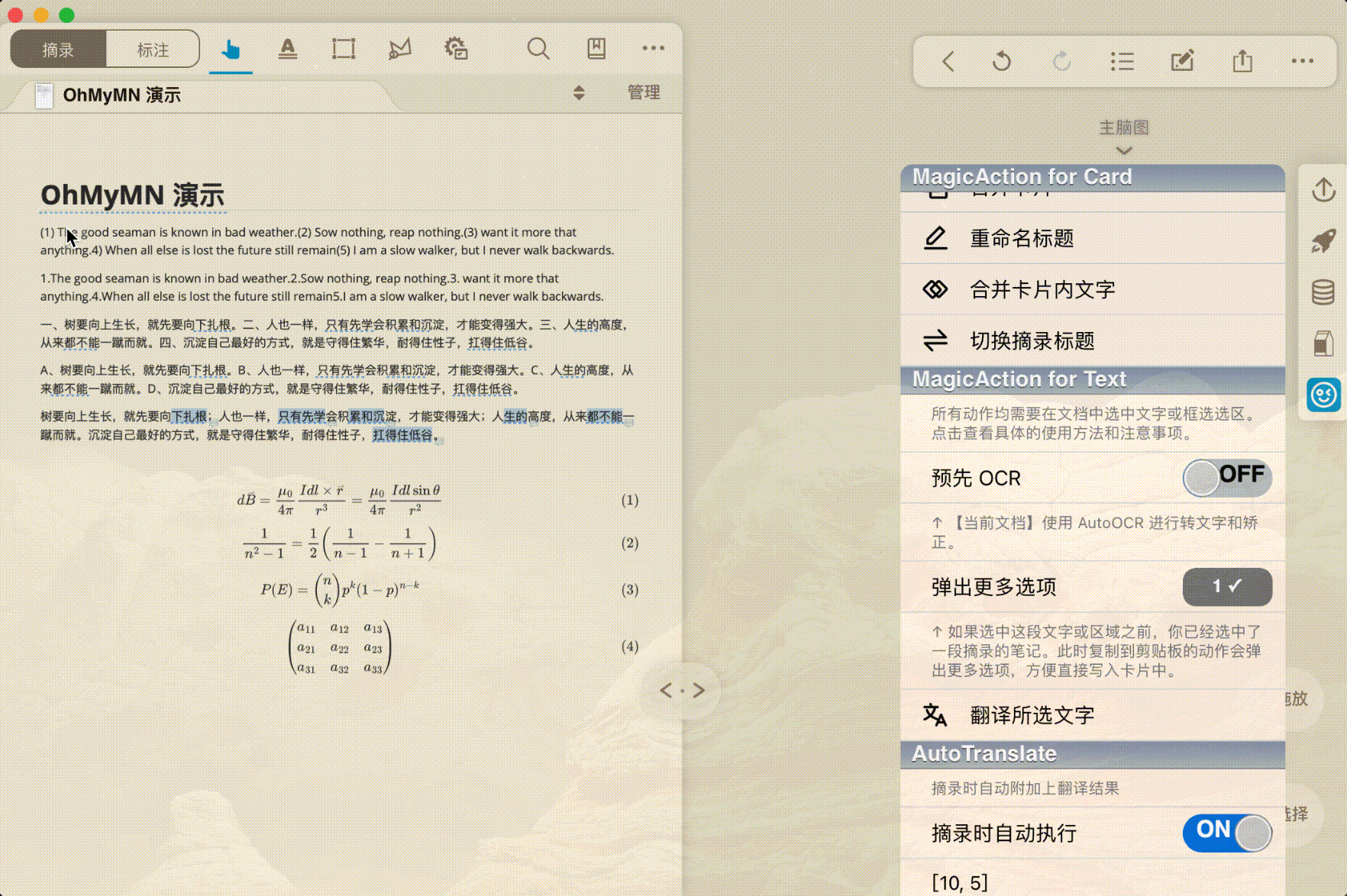1347x896 pixels.
Task: Open the mind map toolbar more menu
Action: [1303, 61]
